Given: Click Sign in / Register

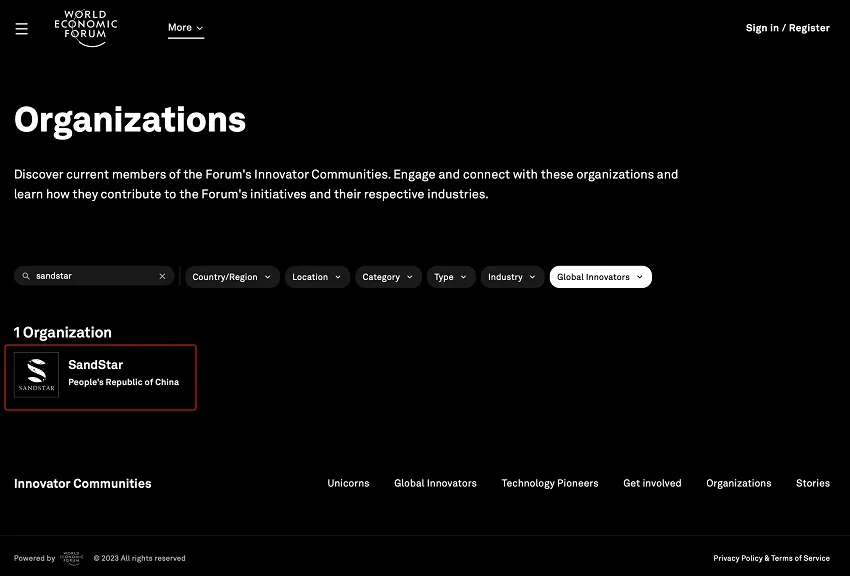Looking at the screenshot, I should coord(788,28).
